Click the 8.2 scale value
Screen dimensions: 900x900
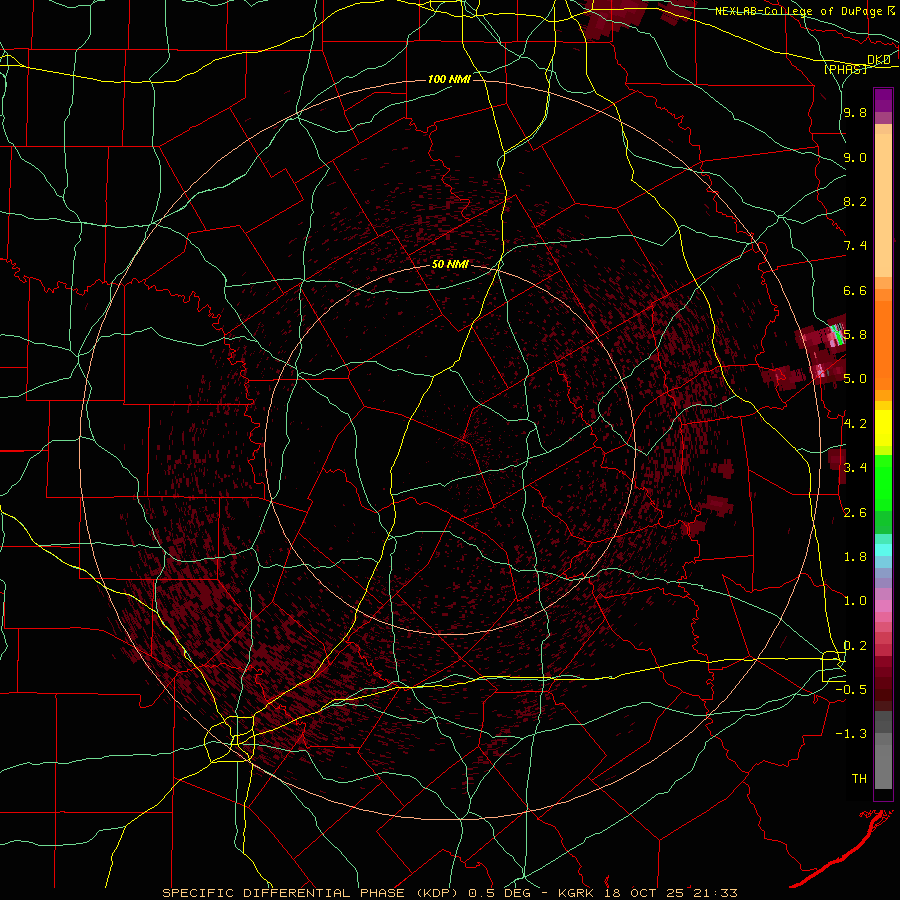click(x=855, y=201)
